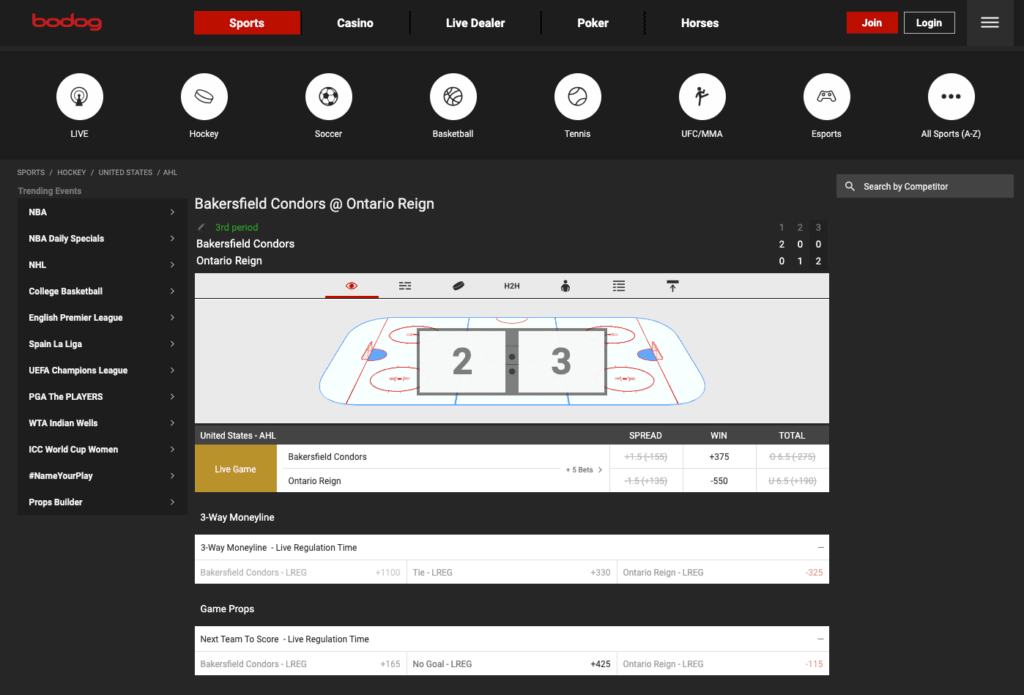Select the statistics bars tab icon
Screen dimensions: 1024x695
click(405, 285)
